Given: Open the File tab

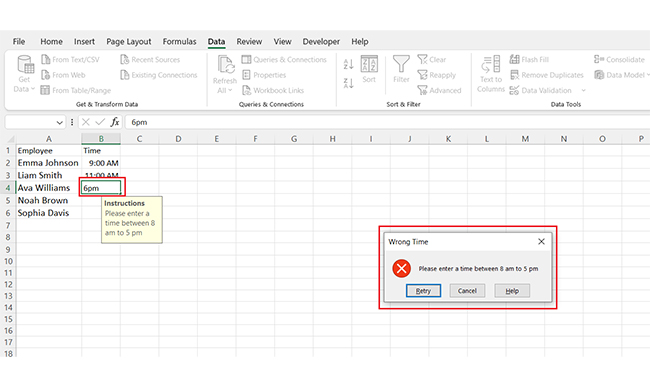Looking at the screenshot, I should point(19,41).
